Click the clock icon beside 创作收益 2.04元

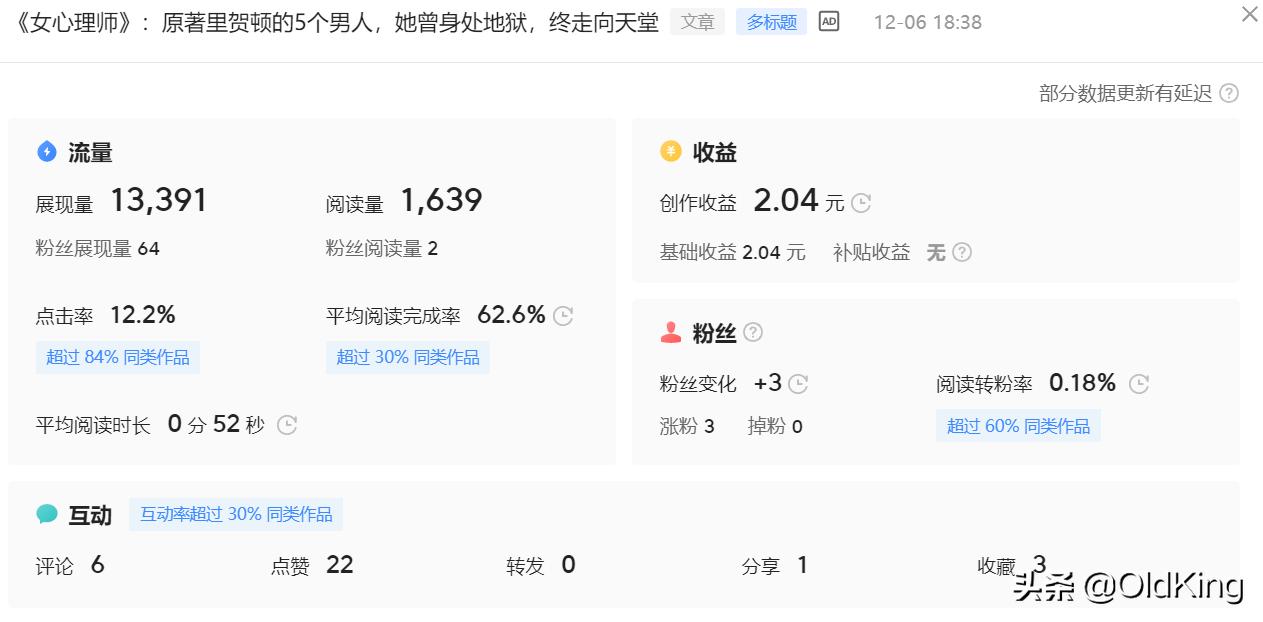pos(860,202)
